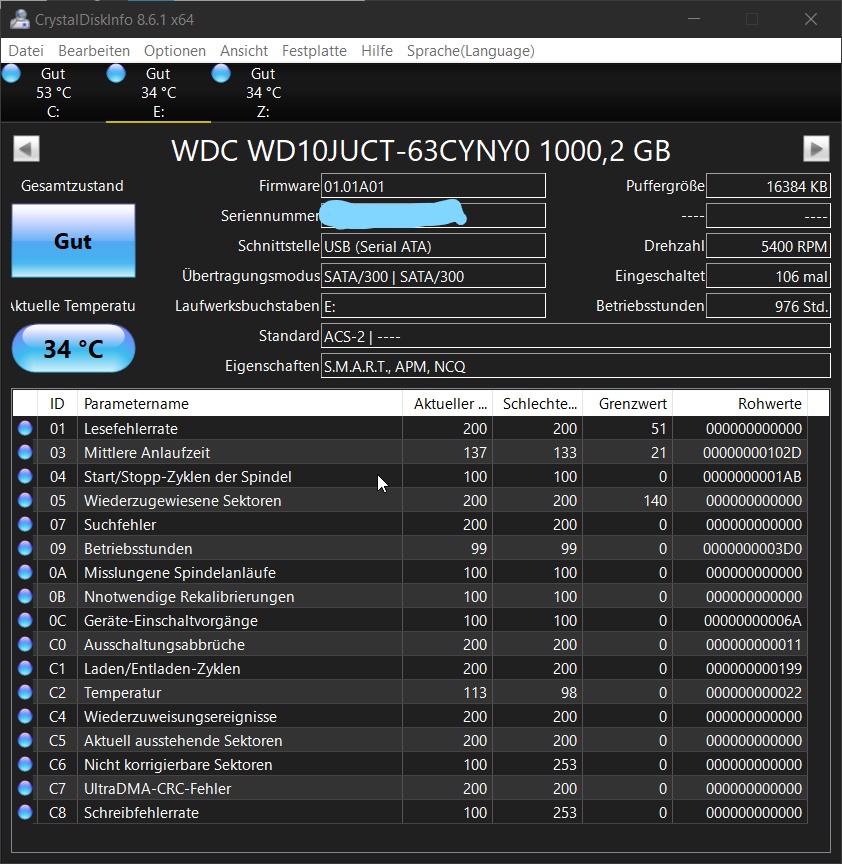The height and width of the screenshot is (864, 842).
Task: Select drive E: tab in disk bar
Action: pos(158,92)
